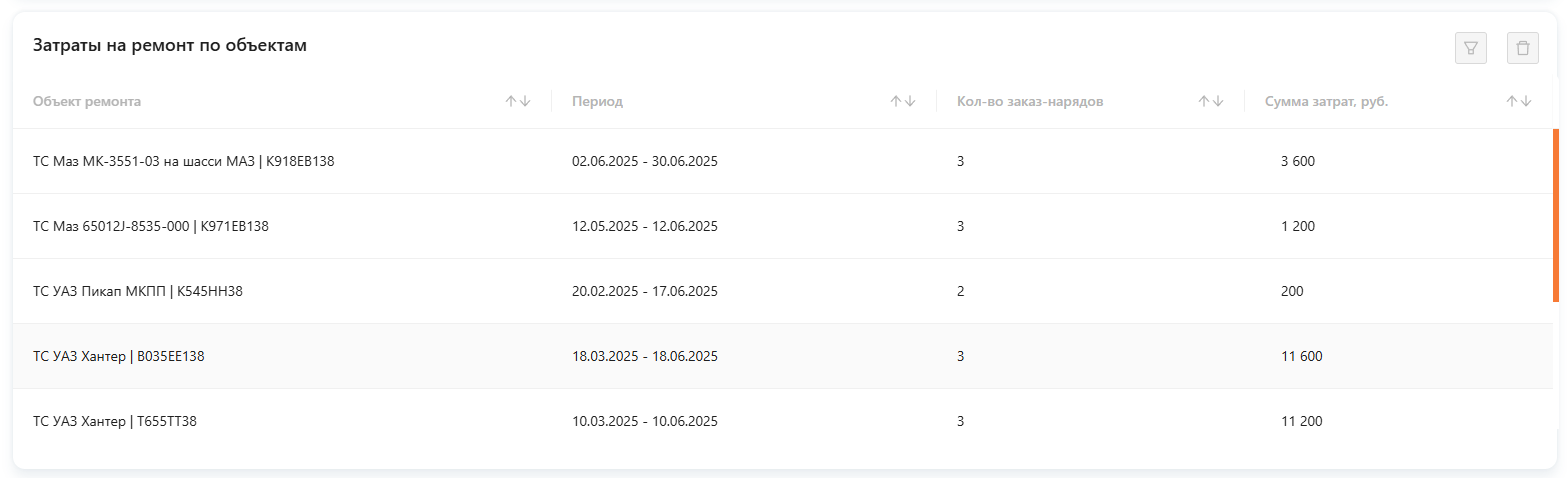Click period 02.06.2025 - 30.06.2025 cell
The height and width of the screenshot is (478, 1567).
point(644,161)
